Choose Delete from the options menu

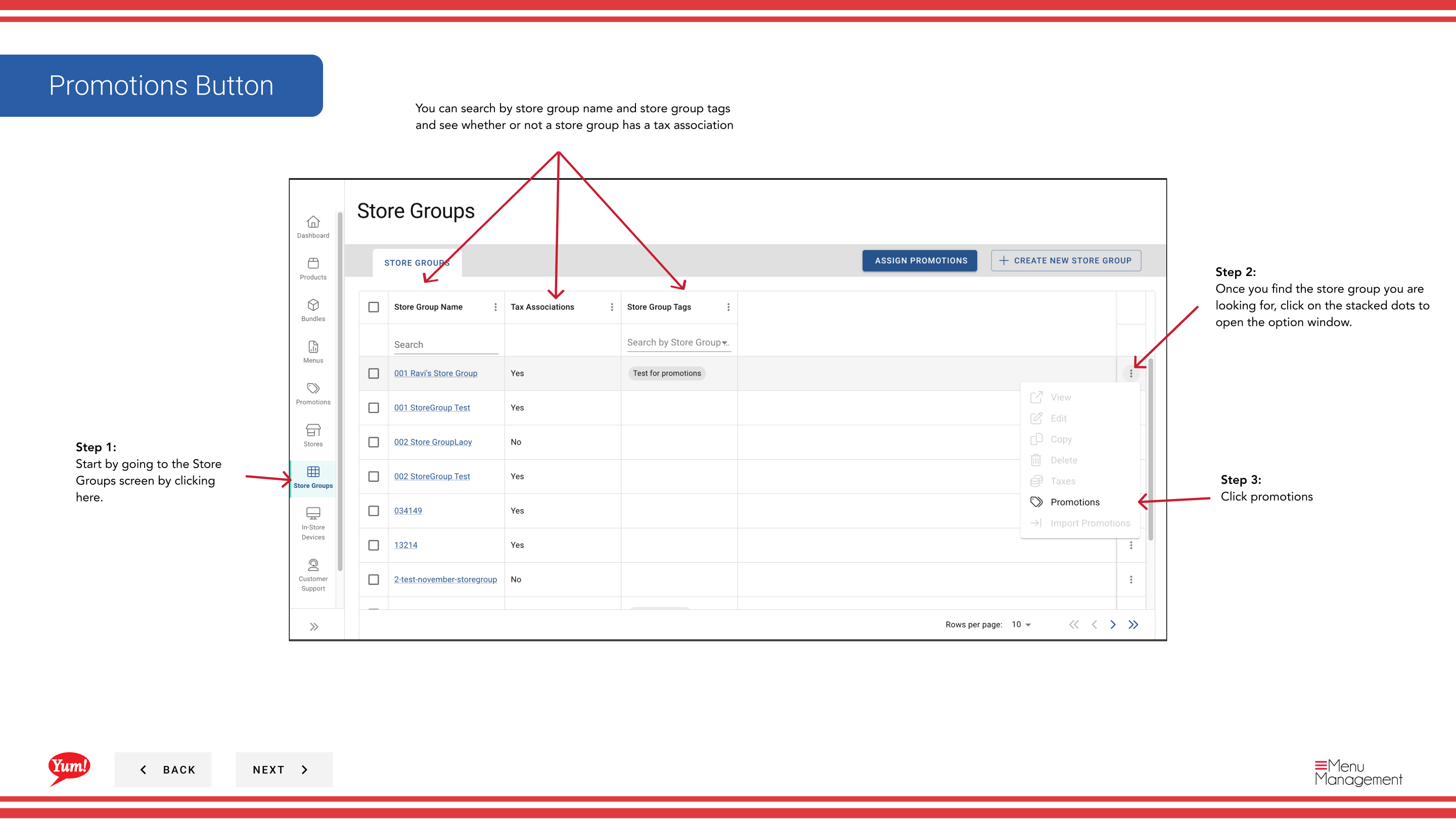pos(1079,460)
